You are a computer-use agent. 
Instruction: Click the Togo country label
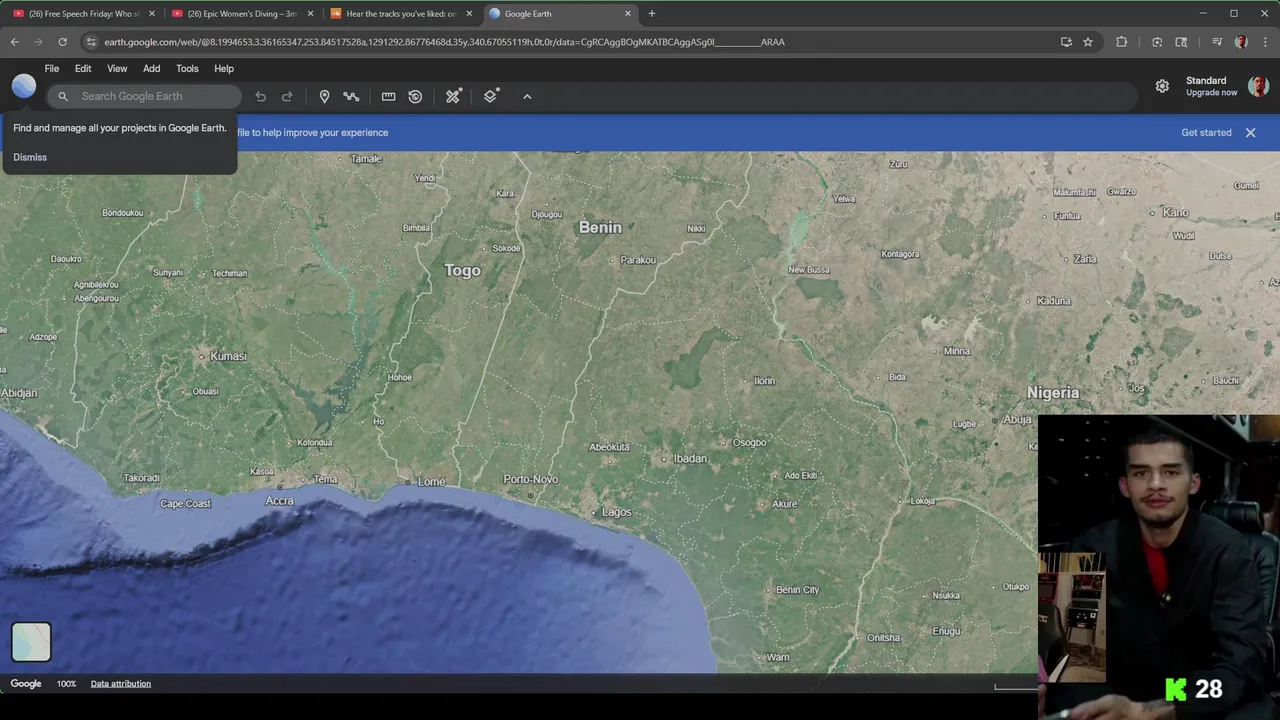tap(462, 270)
